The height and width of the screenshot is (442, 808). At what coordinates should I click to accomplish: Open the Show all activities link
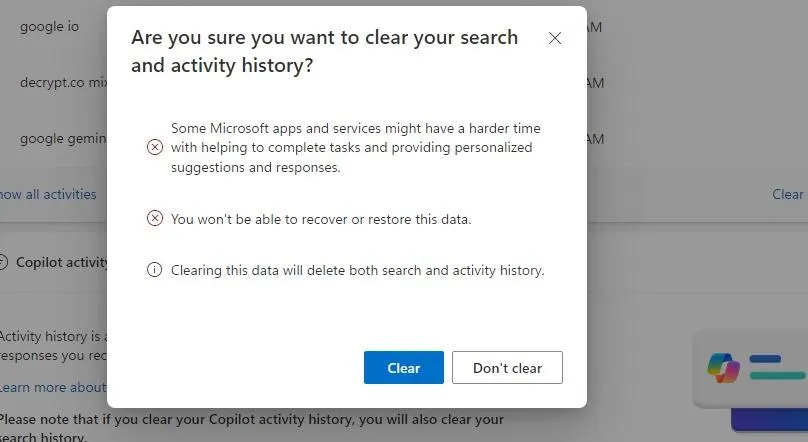tap(48, 194)
